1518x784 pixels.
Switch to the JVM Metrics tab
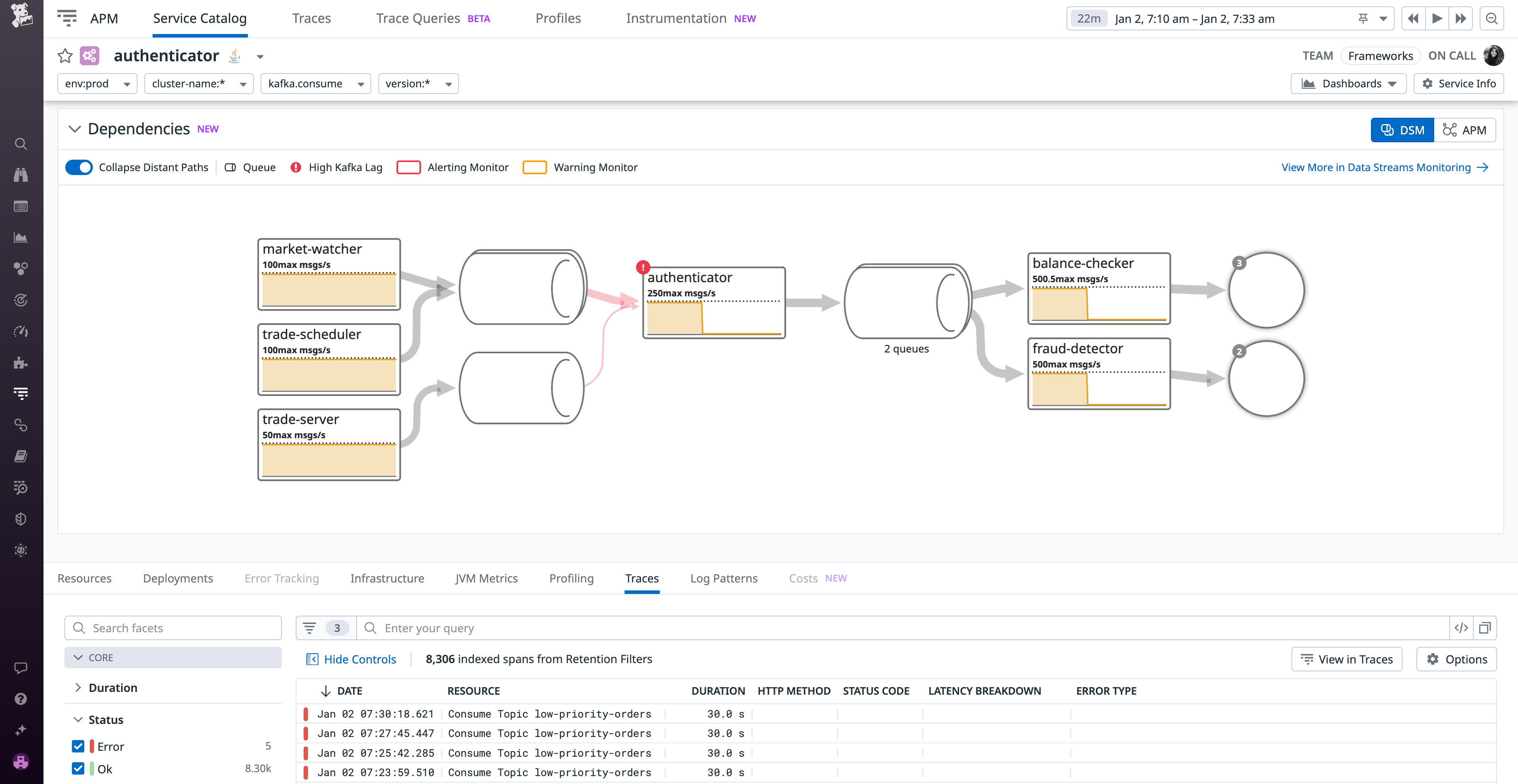click(486, 579)
